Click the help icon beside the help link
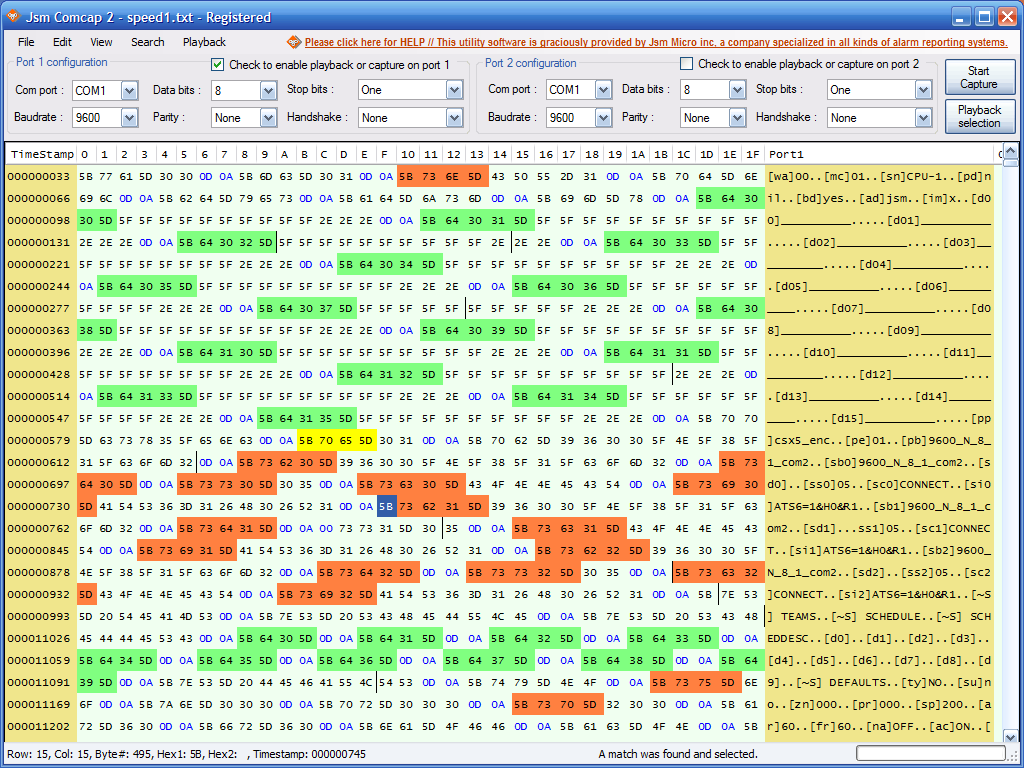Image resolution: width=1024 pixels, height=768 pixels. pos(294,42)
